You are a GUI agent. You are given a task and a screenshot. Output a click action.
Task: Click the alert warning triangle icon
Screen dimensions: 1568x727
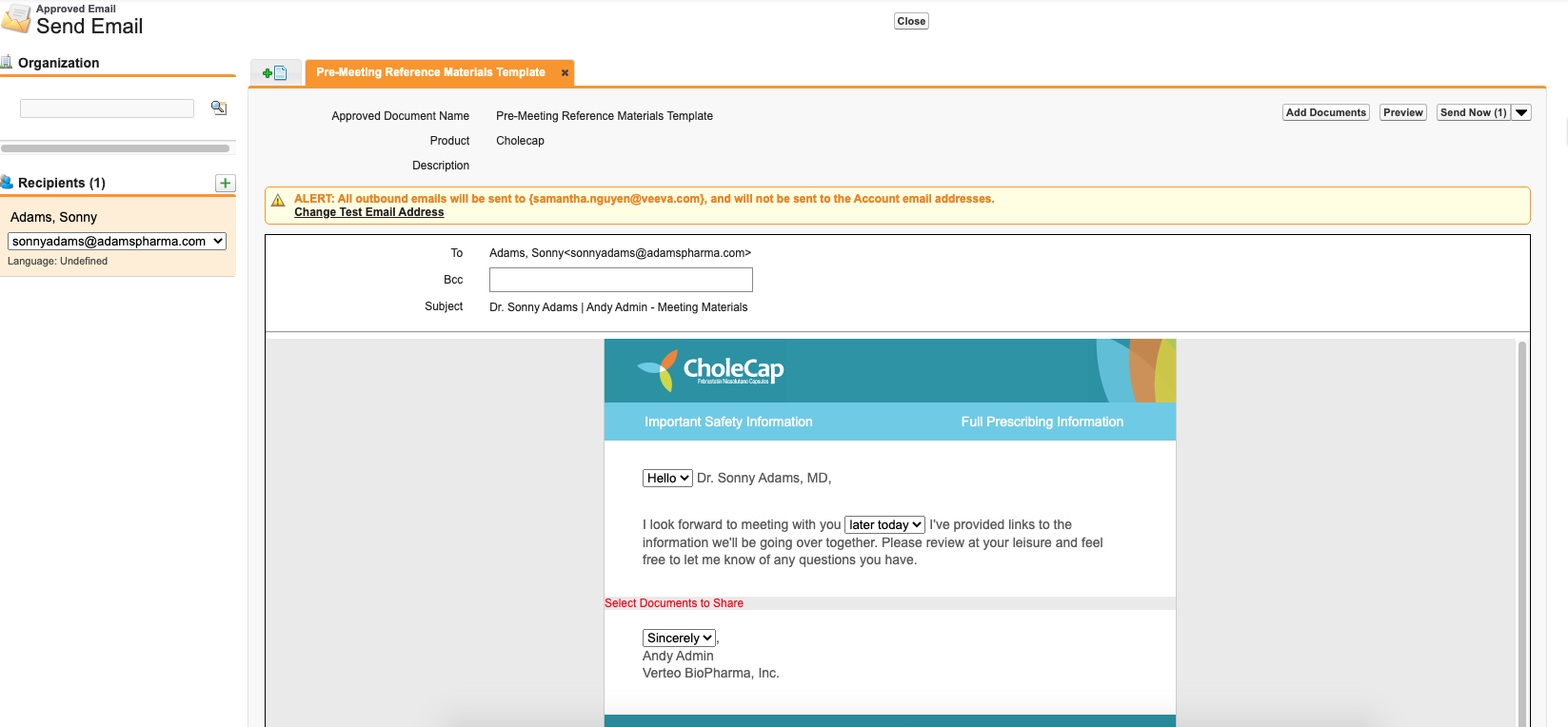click(x=278, y=200)
